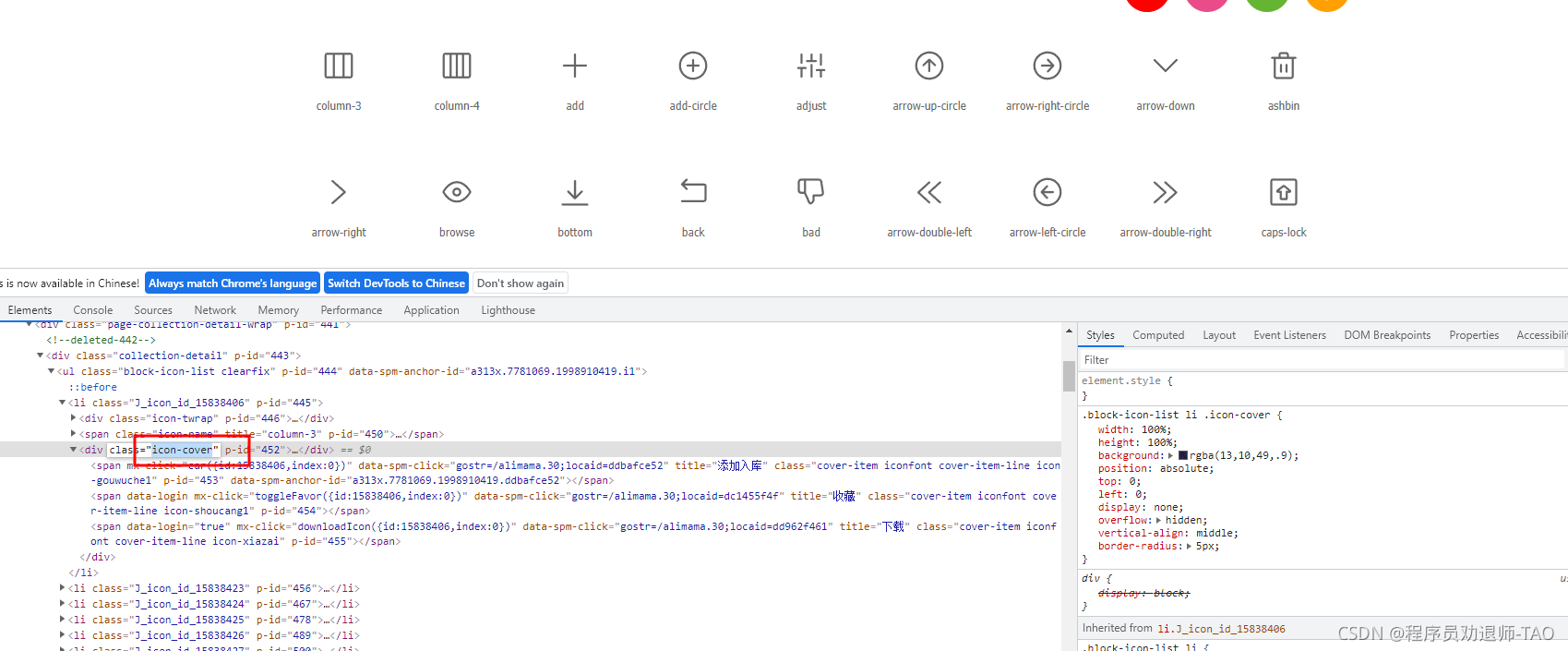
Task: Click the bad thumbs-down icon
Action: pyautogui.click(x=811, y=191)
